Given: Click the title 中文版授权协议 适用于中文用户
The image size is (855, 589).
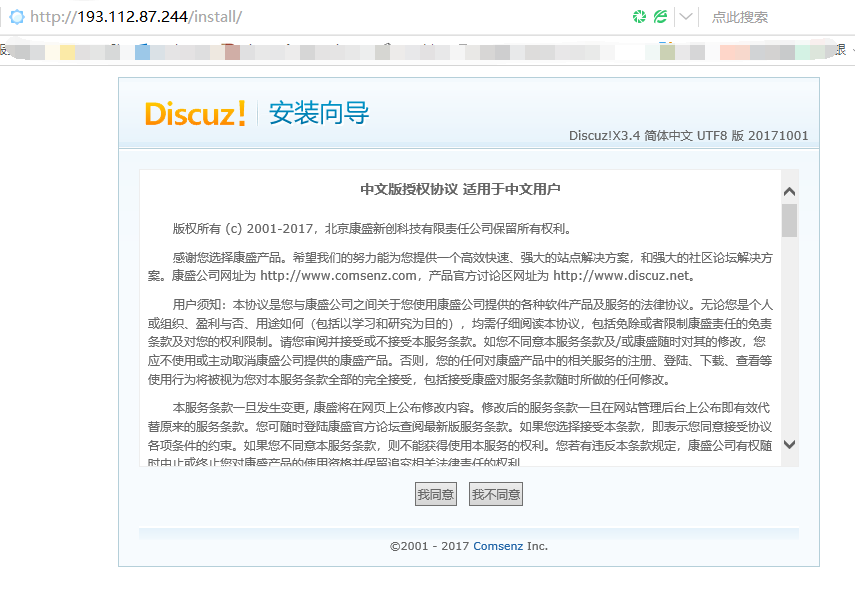Looking at the screenshot, I should (460, 189).
